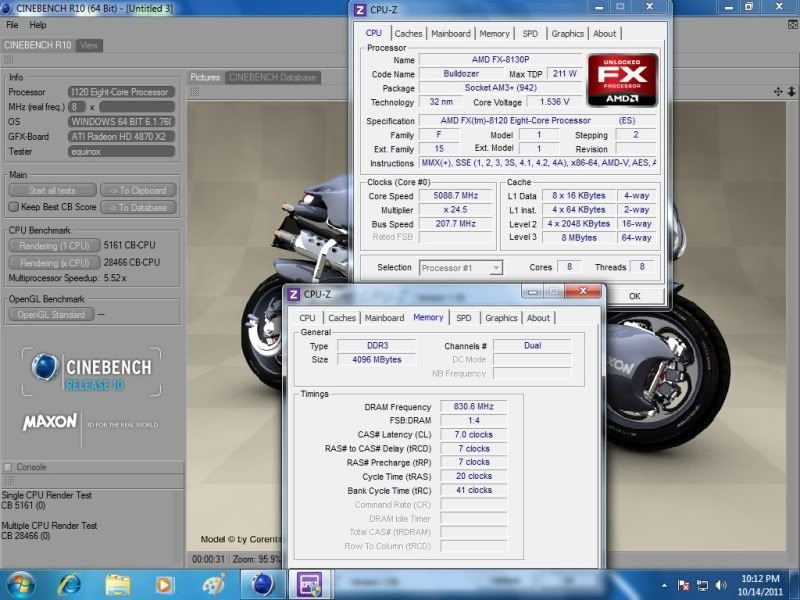Run Rendering (x CPU) benchmark
Viewport: 800px width, 600px height.
[x=54, y=263]
